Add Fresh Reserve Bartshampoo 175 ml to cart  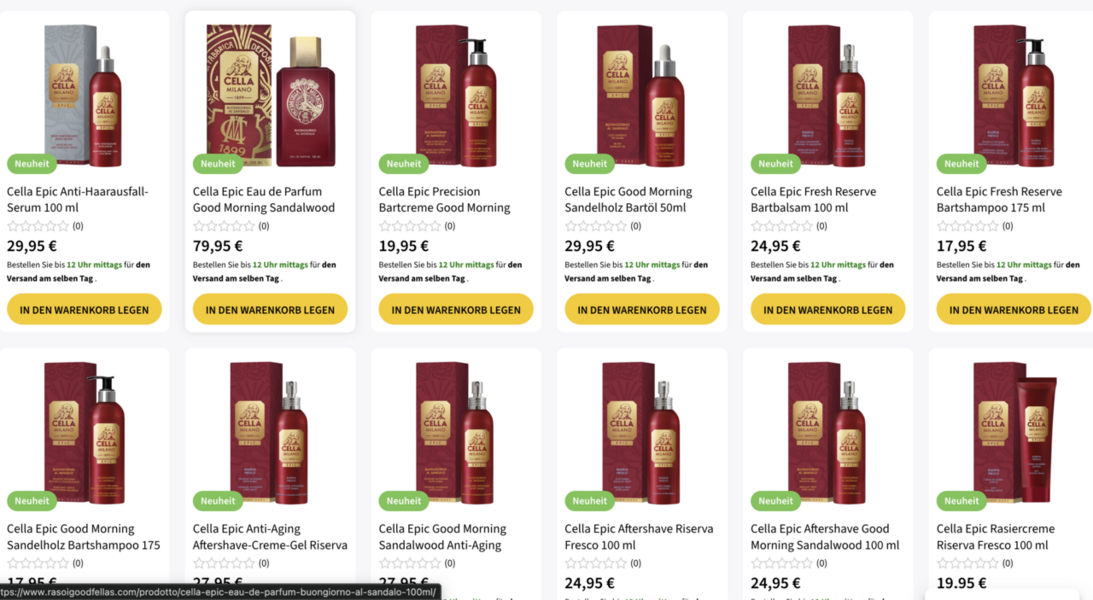click(x=1013, y=310)
